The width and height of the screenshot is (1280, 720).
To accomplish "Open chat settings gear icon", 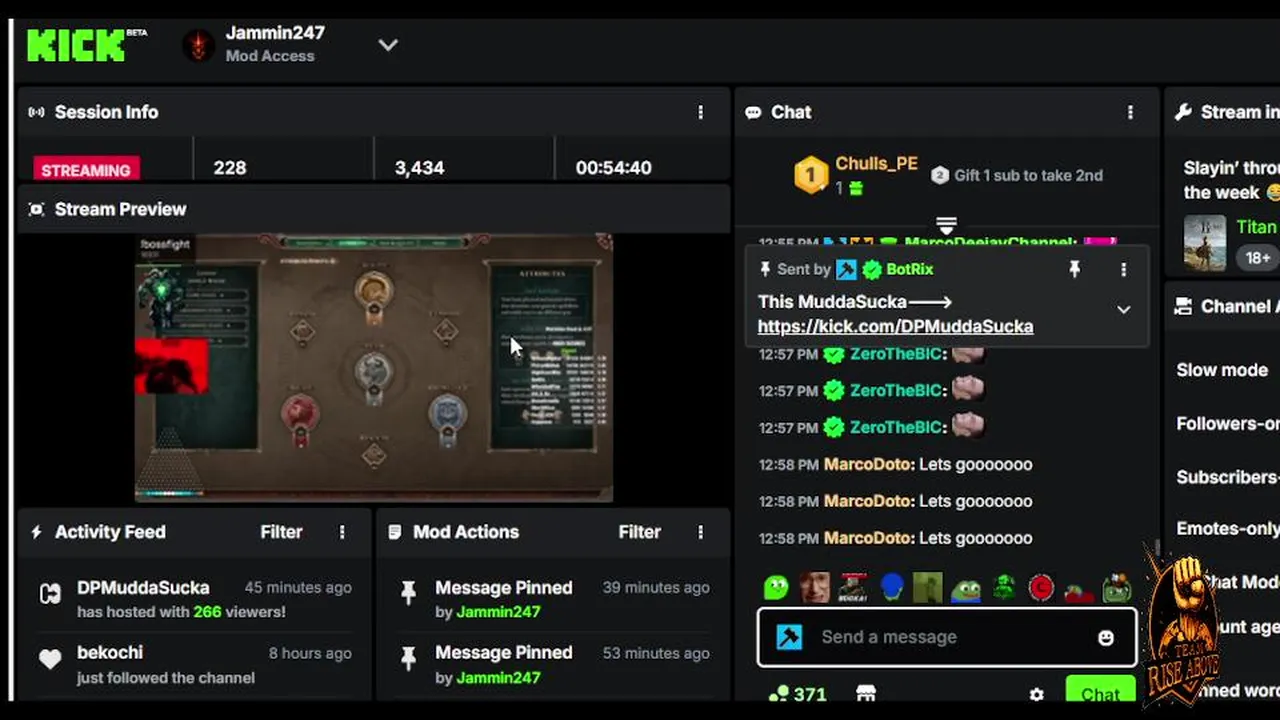I will (x=1037, y=694).
